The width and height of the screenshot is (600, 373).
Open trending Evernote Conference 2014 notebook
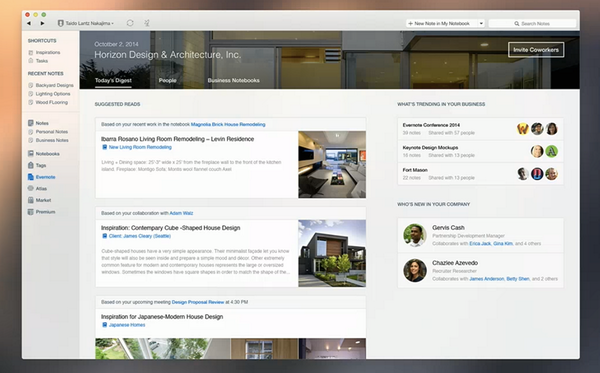(x=431, y=125)
